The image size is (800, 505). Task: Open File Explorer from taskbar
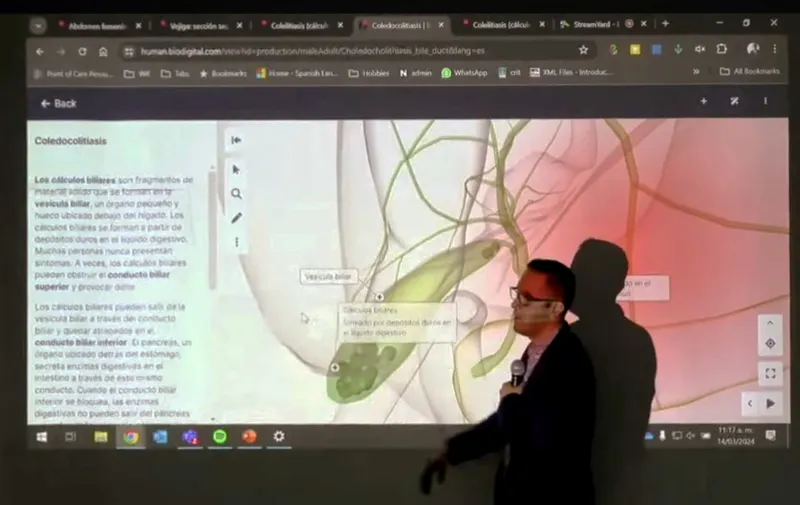(101, 437)
